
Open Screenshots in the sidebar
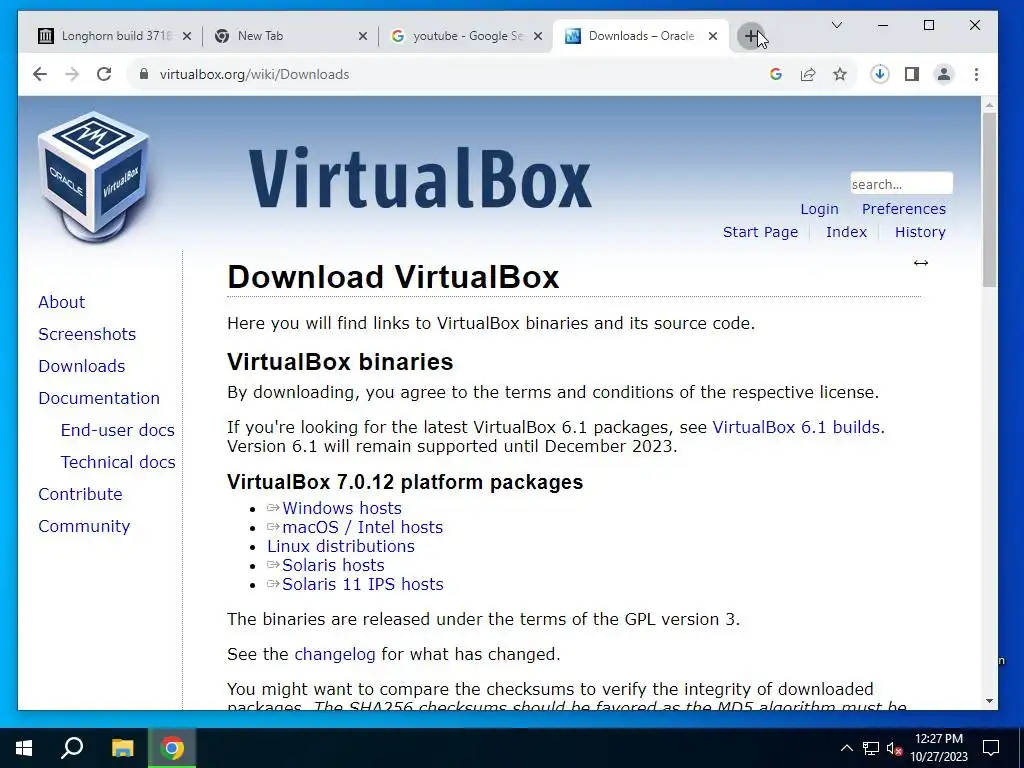point(87,334)
